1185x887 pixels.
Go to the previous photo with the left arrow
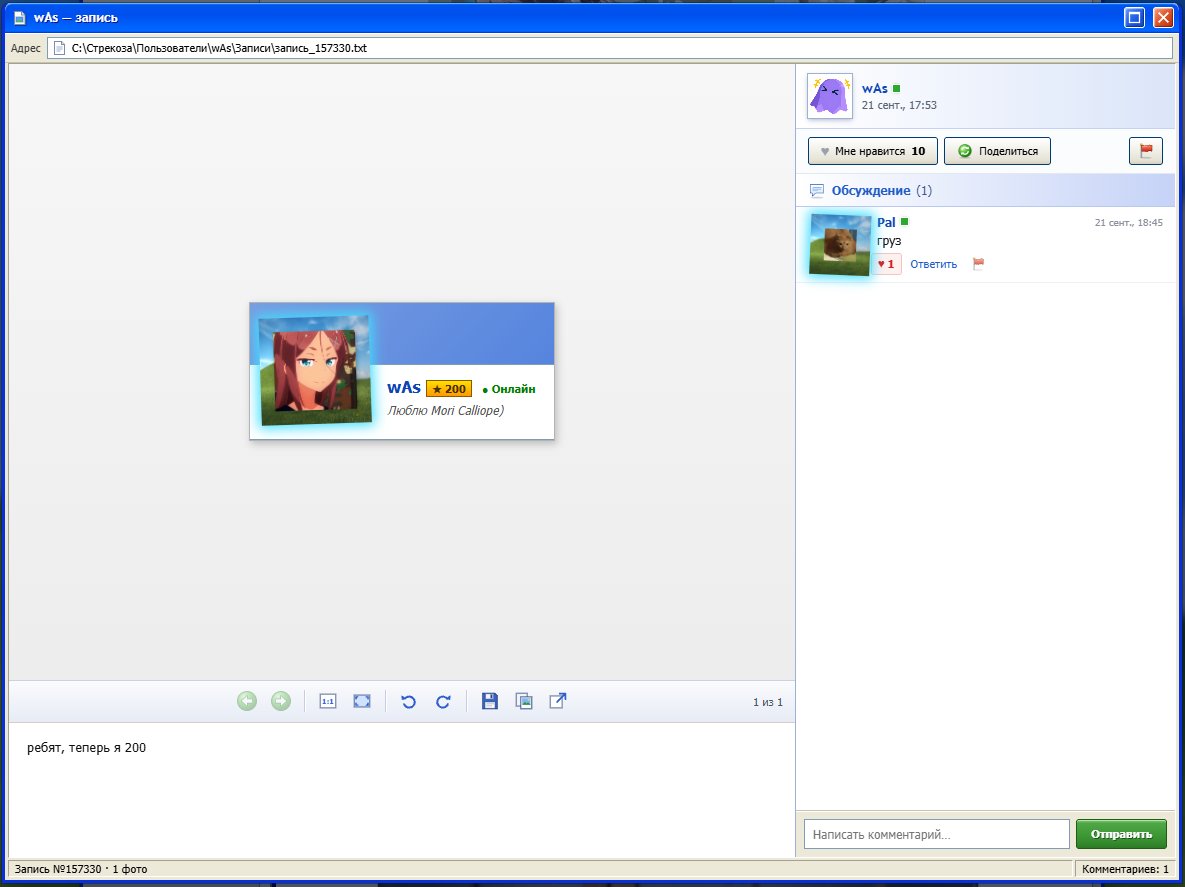pyautogui.click(x=247, y=701)
